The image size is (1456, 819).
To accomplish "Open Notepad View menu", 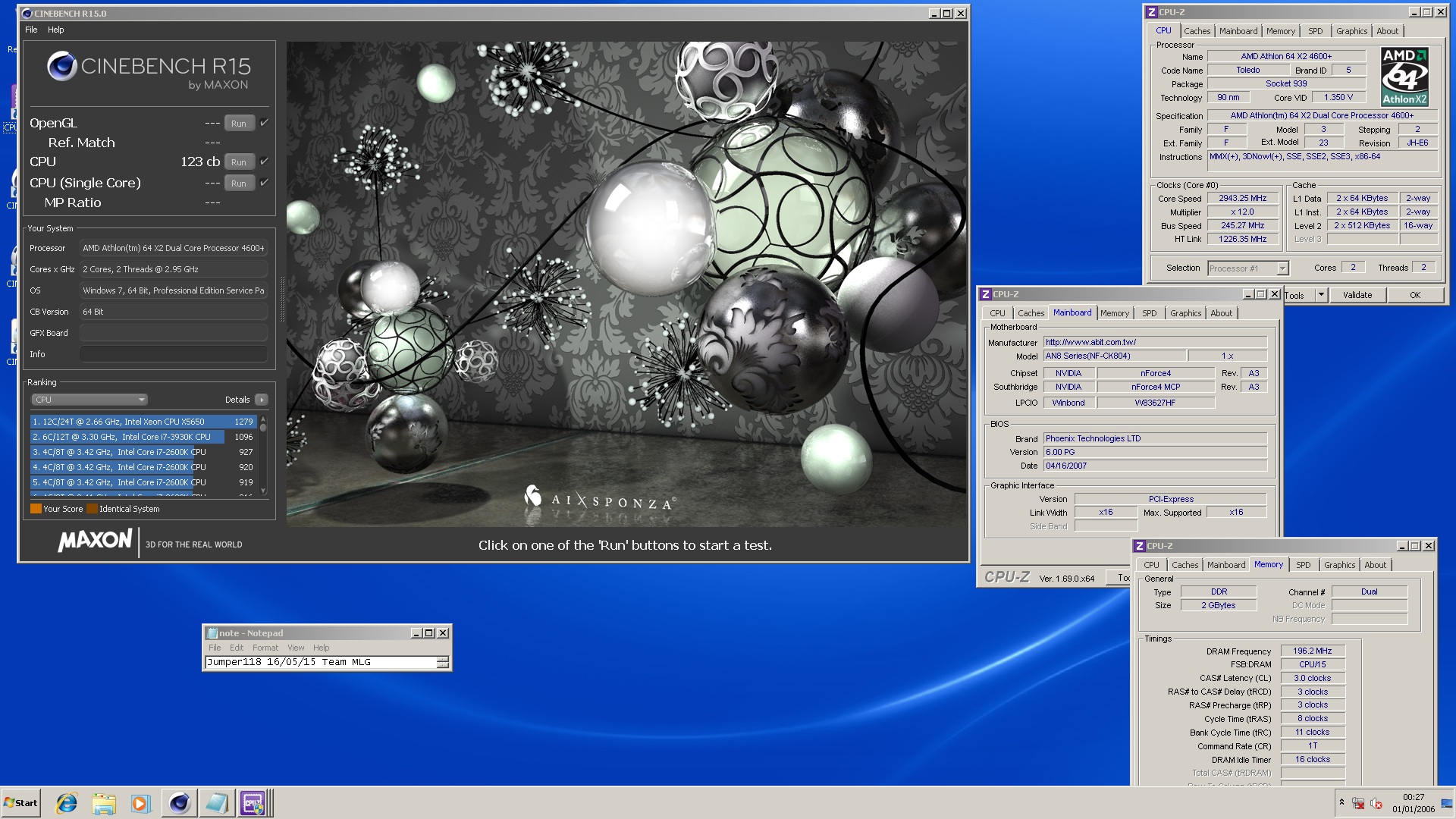I will [296, 648].
